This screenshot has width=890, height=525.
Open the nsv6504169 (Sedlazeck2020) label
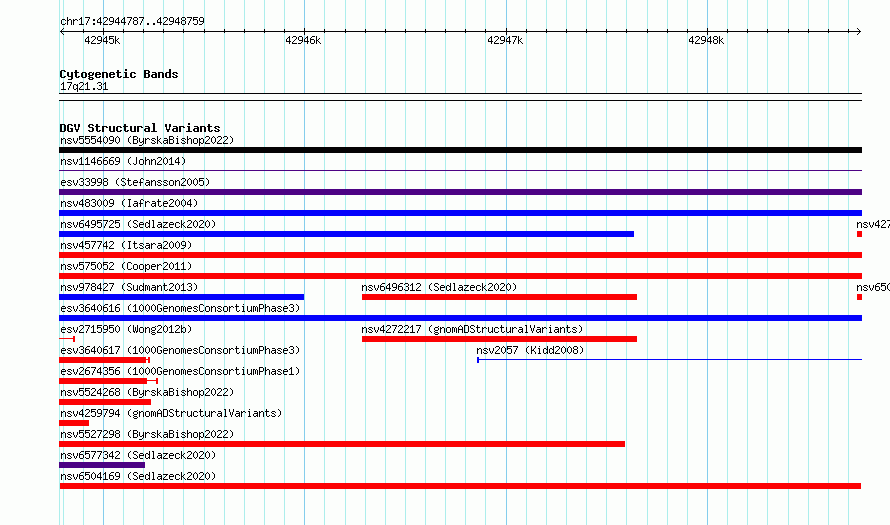click(x=138, y=476)
